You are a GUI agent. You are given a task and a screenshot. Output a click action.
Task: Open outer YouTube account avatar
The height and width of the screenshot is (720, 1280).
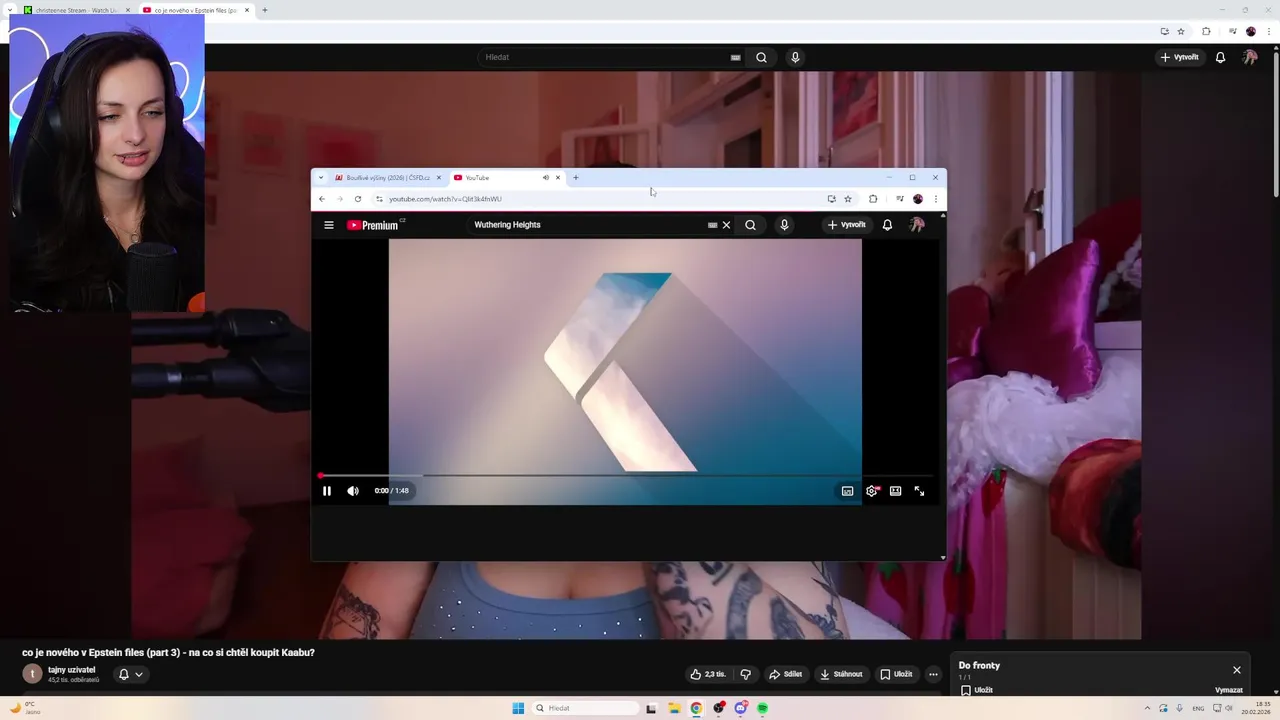point(1250,57)
